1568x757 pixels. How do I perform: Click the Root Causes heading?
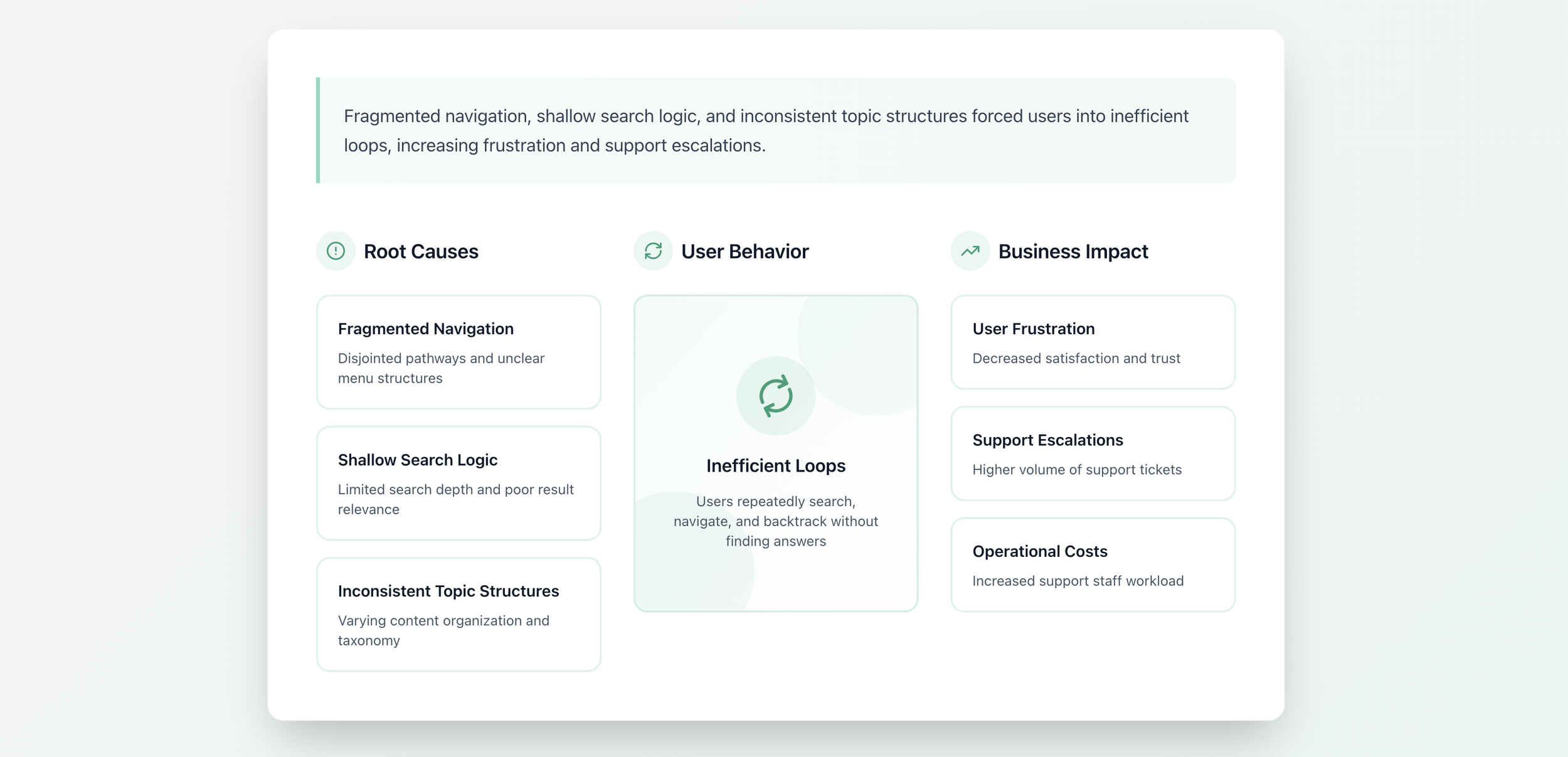coord(421,251)
